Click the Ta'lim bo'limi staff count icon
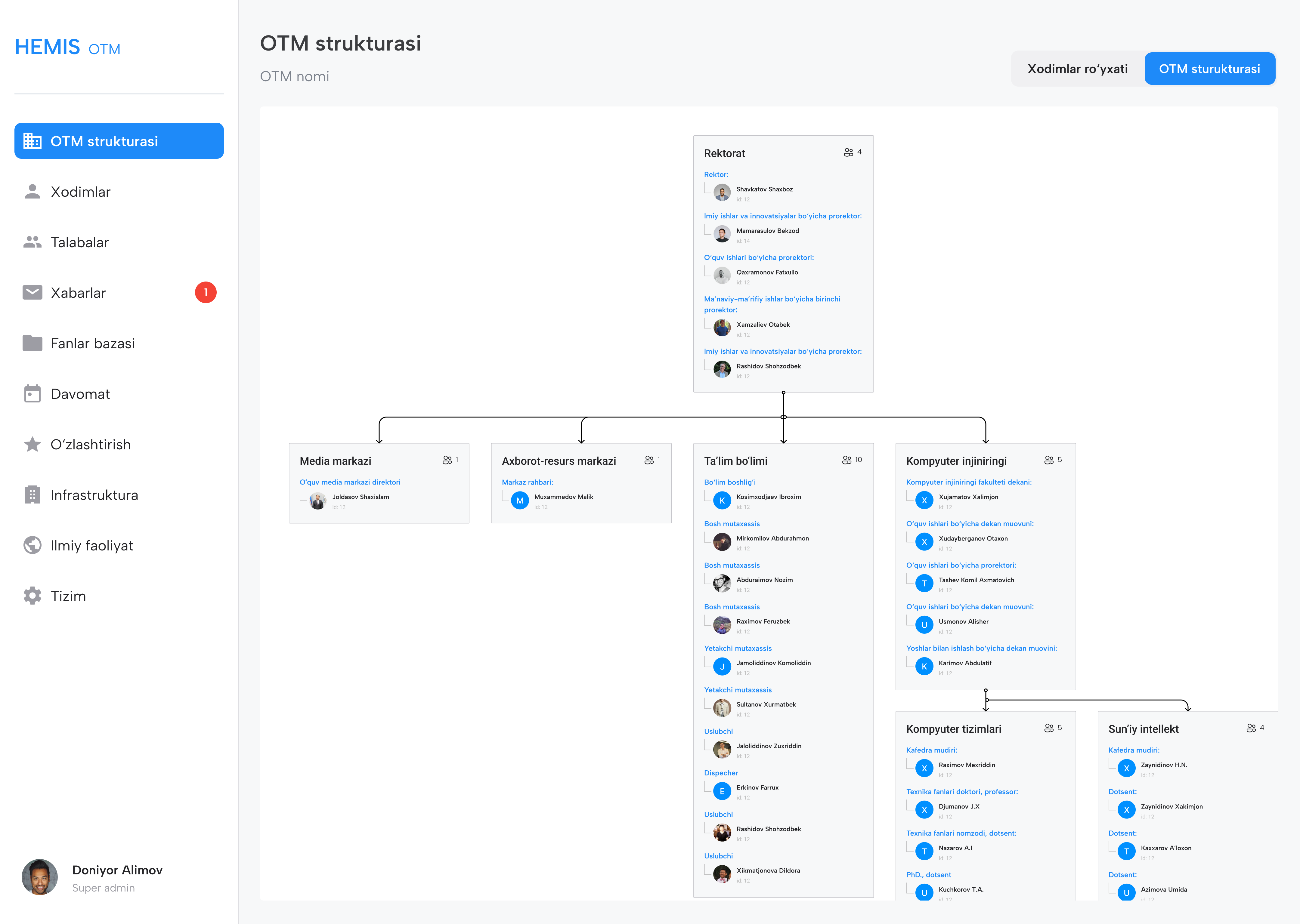Image resolution: width=1300 pixels, height=924 pixels. (x=847, y=460)
